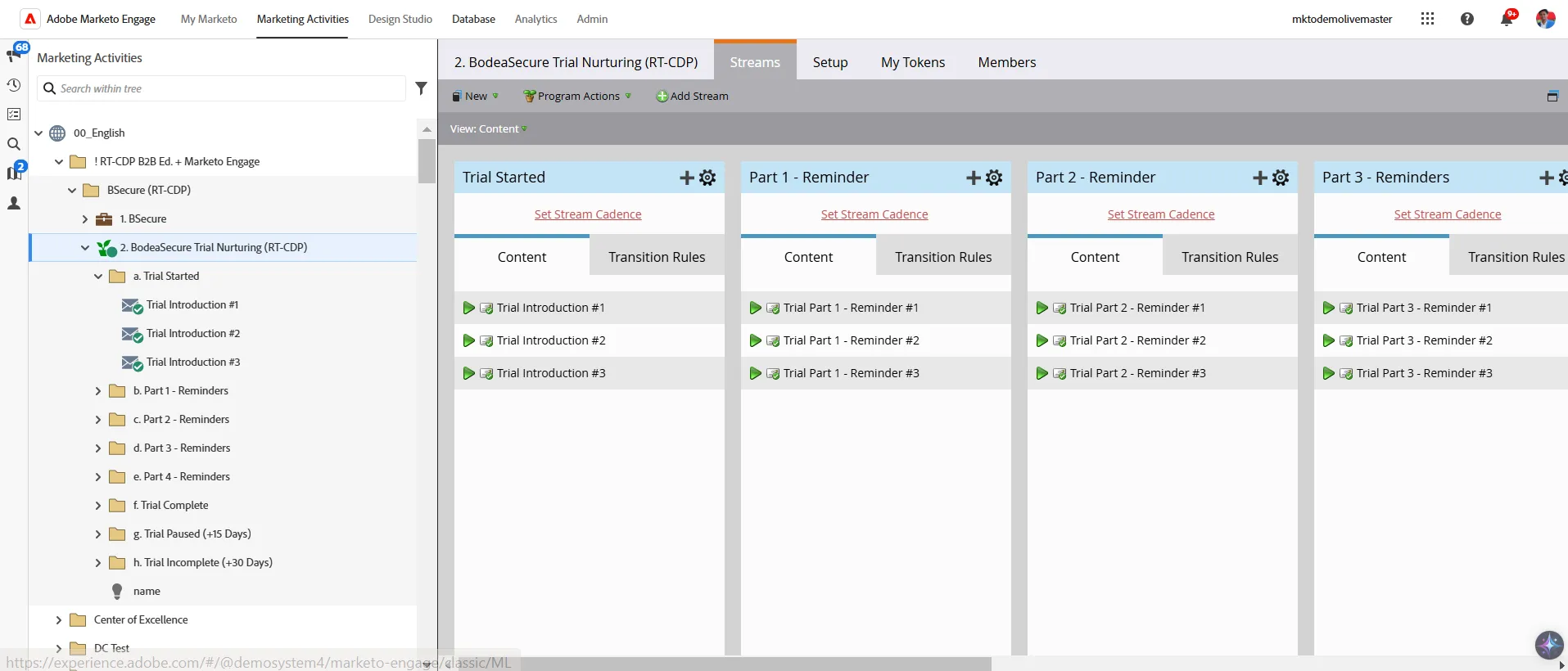Expand the 1. BSecure program
The width and height of the screenshot is (1568, 671).
click(85, 219)
